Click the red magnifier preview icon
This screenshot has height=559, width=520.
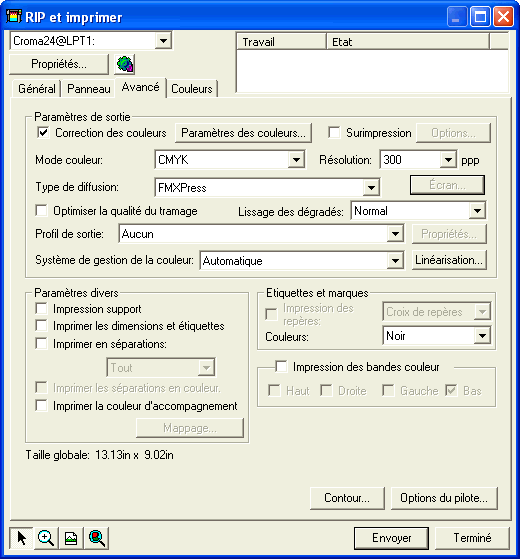(x=97, y=538)
